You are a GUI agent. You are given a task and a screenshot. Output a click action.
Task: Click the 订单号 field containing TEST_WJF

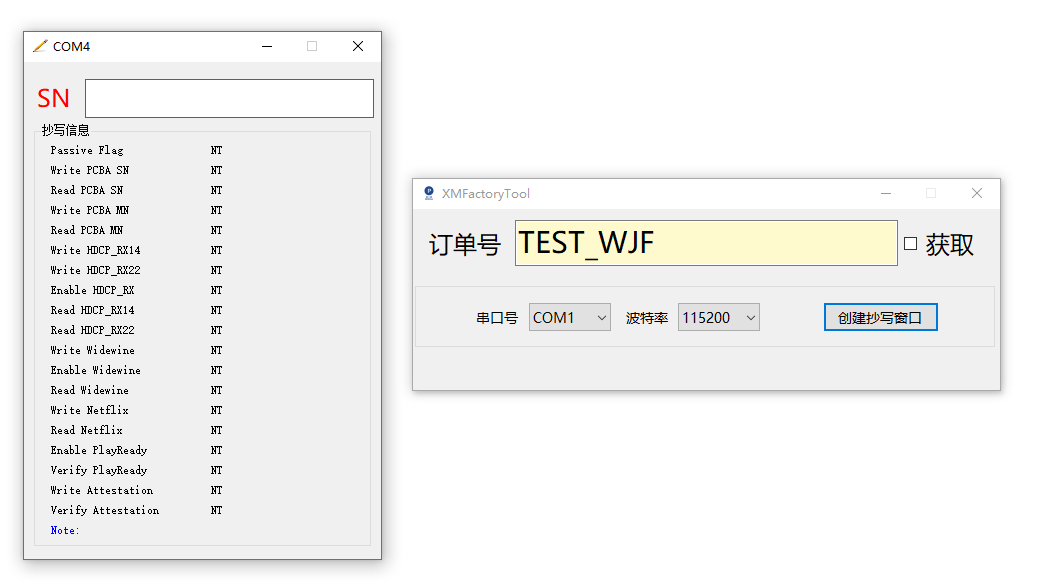(706, 243)
